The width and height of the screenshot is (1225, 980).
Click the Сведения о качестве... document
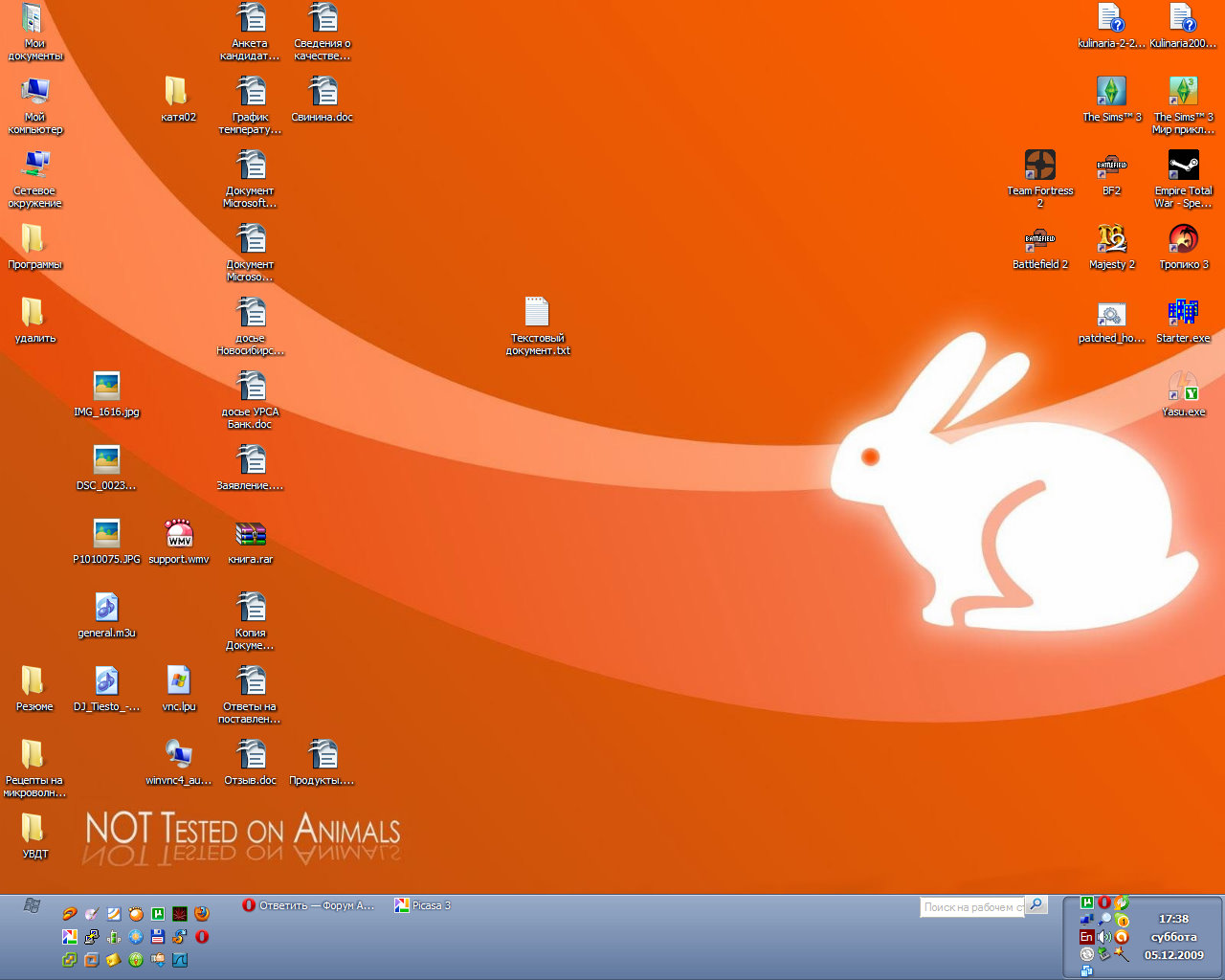[x=323, y=31]
